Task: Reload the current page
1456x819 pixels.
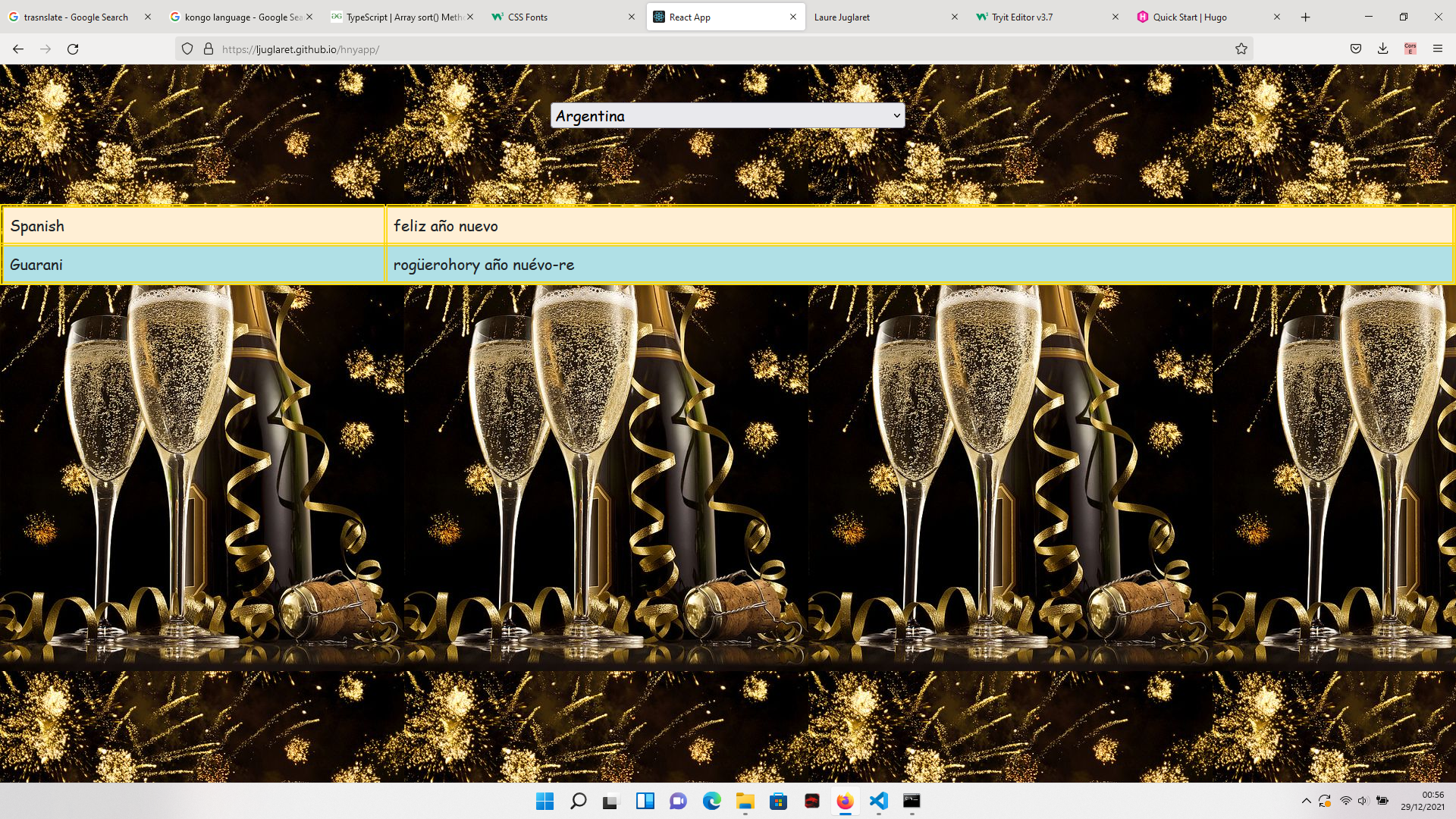Action: click(x=73, y=49)
